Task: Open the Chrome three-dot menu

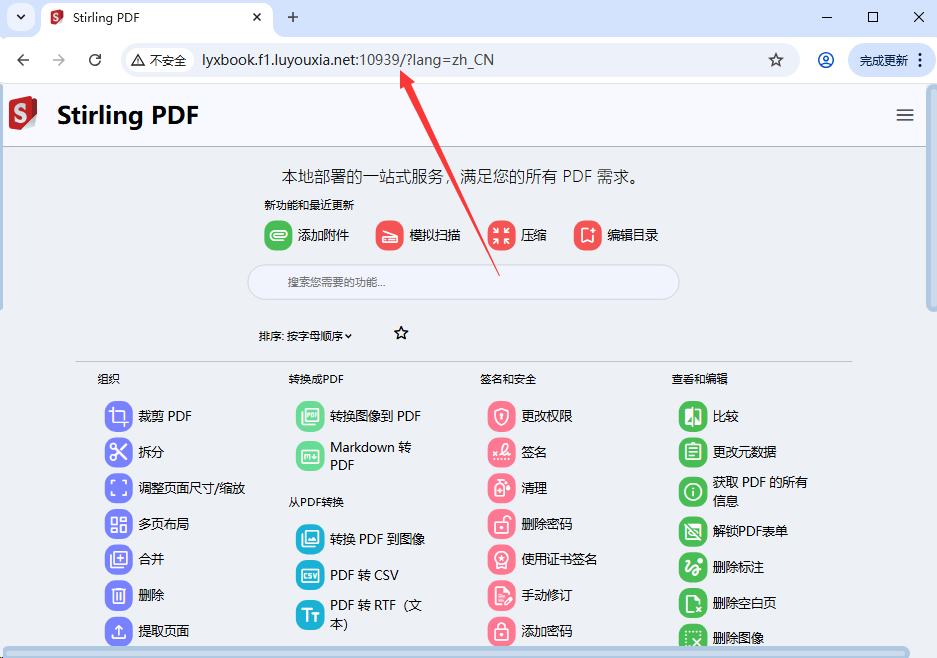Action: 920,60
